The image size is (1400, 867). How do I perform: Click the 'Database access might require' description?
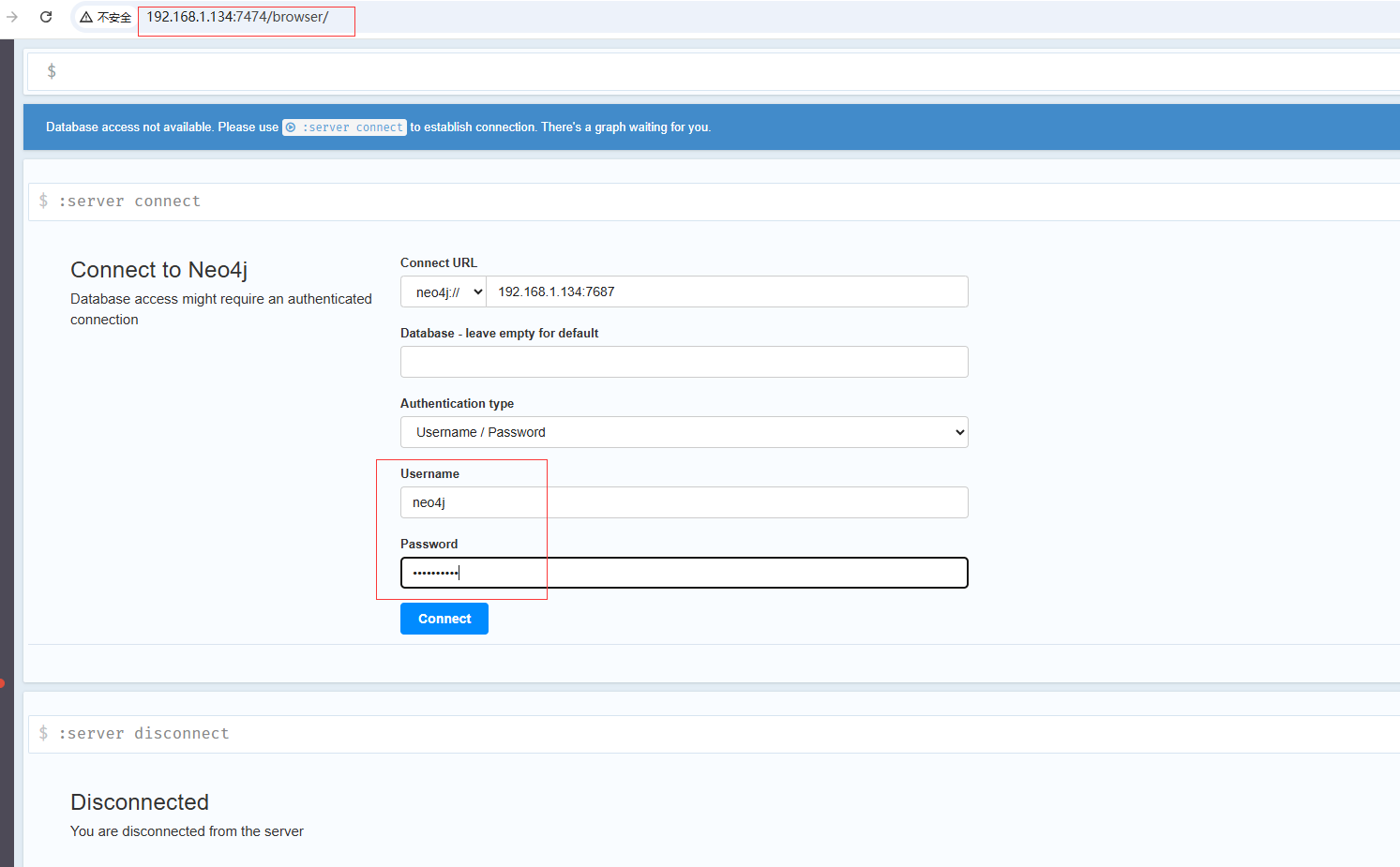click(221, 309)
